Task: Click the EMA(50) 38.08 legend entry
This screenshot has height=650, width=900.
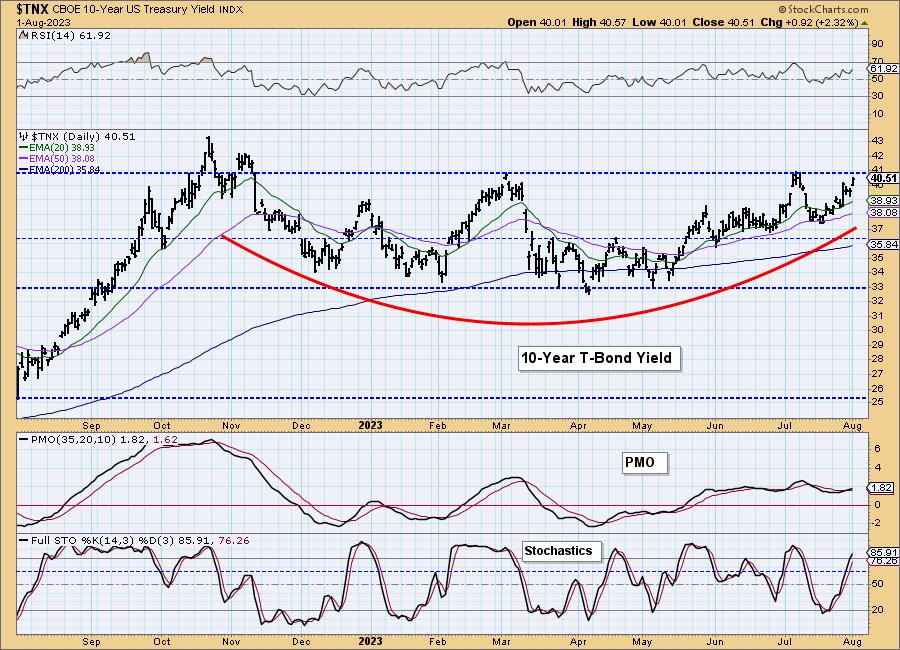Action: (63, 158)
